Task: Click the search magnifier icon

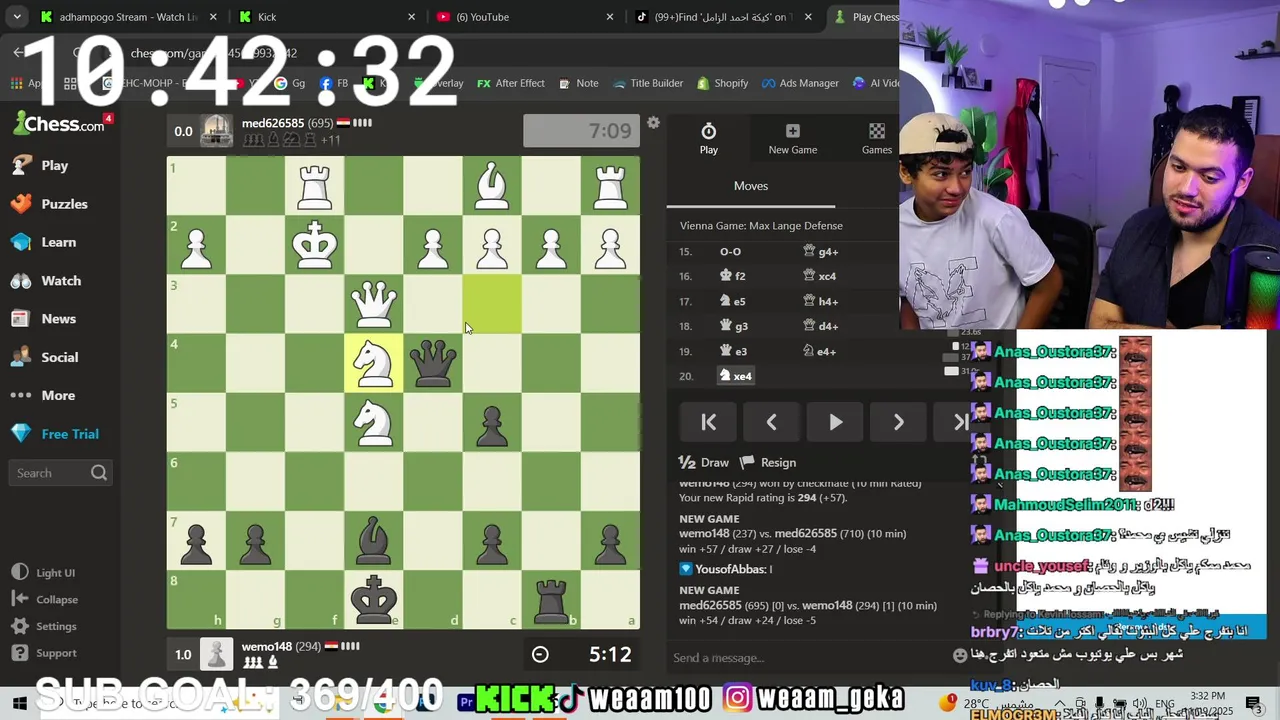Action: click(99, 473)
